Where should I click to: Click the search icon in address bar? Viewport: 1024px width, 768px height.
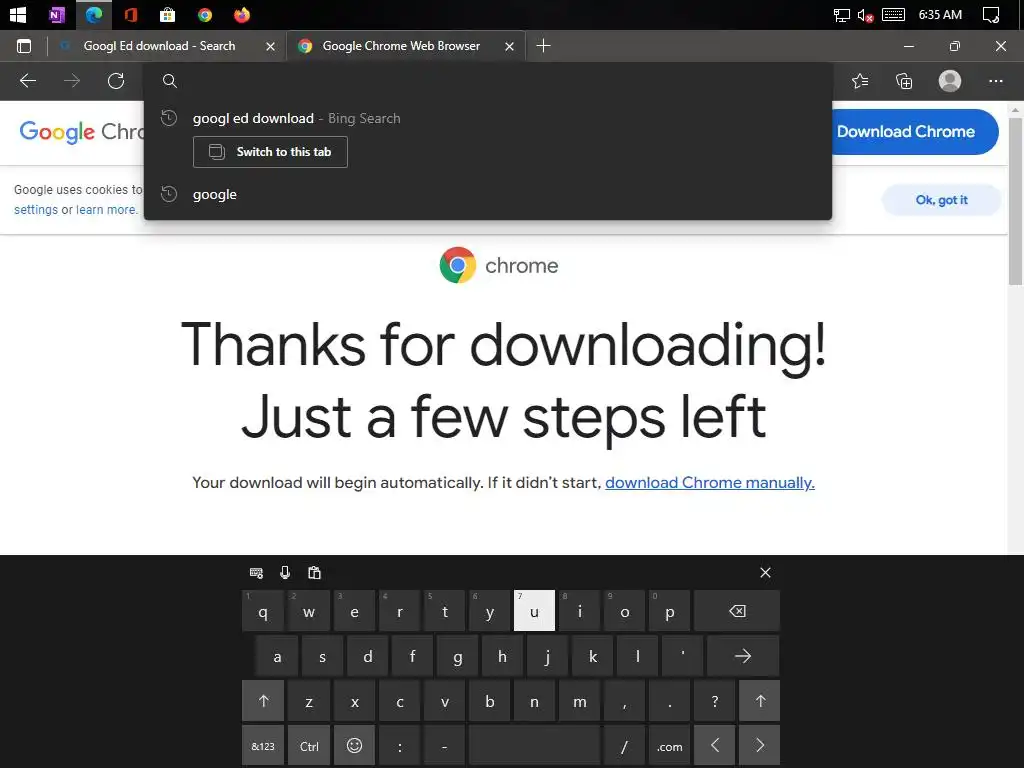click(170, 81)
